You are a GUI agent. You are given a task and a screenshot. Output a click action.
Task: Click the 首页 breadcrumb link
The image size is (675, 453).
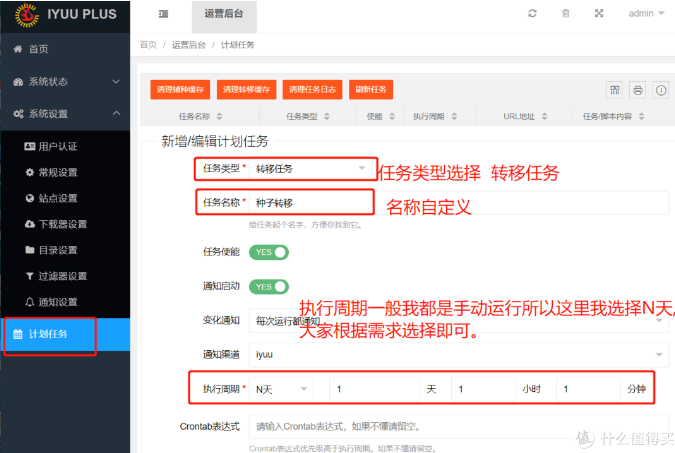pyautogui.click(x=148, y=45)
